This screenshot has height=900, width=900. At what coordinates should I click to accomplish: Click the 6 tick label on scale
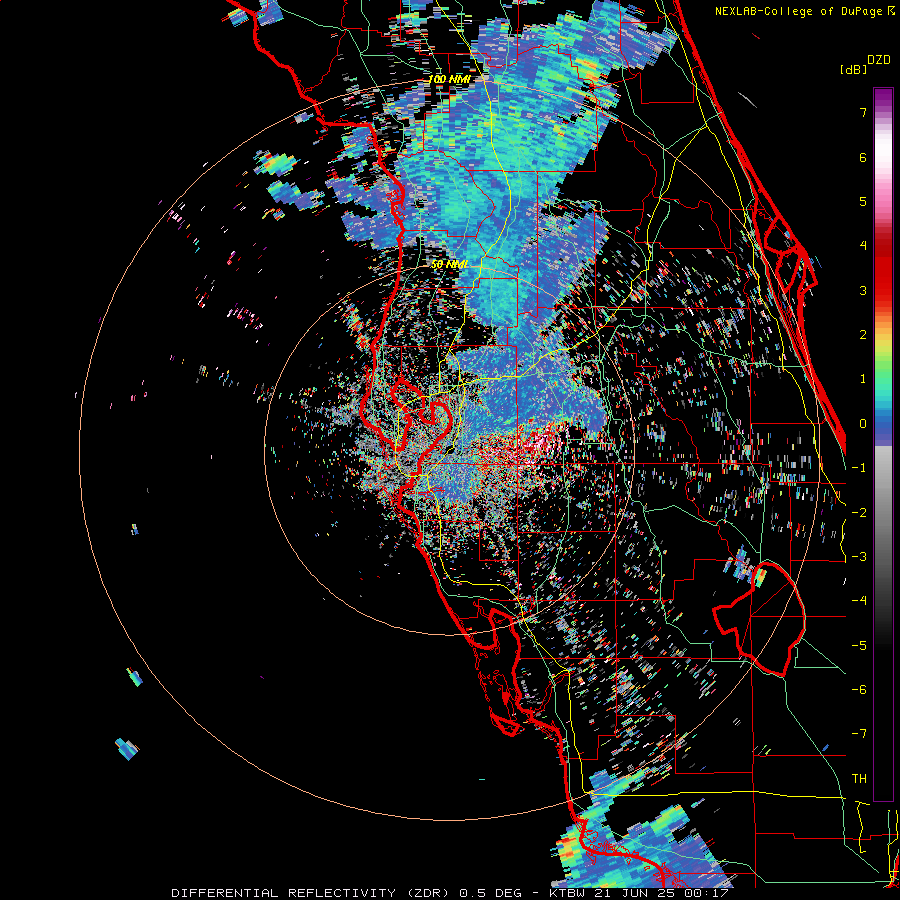click(x=863, y=157)
